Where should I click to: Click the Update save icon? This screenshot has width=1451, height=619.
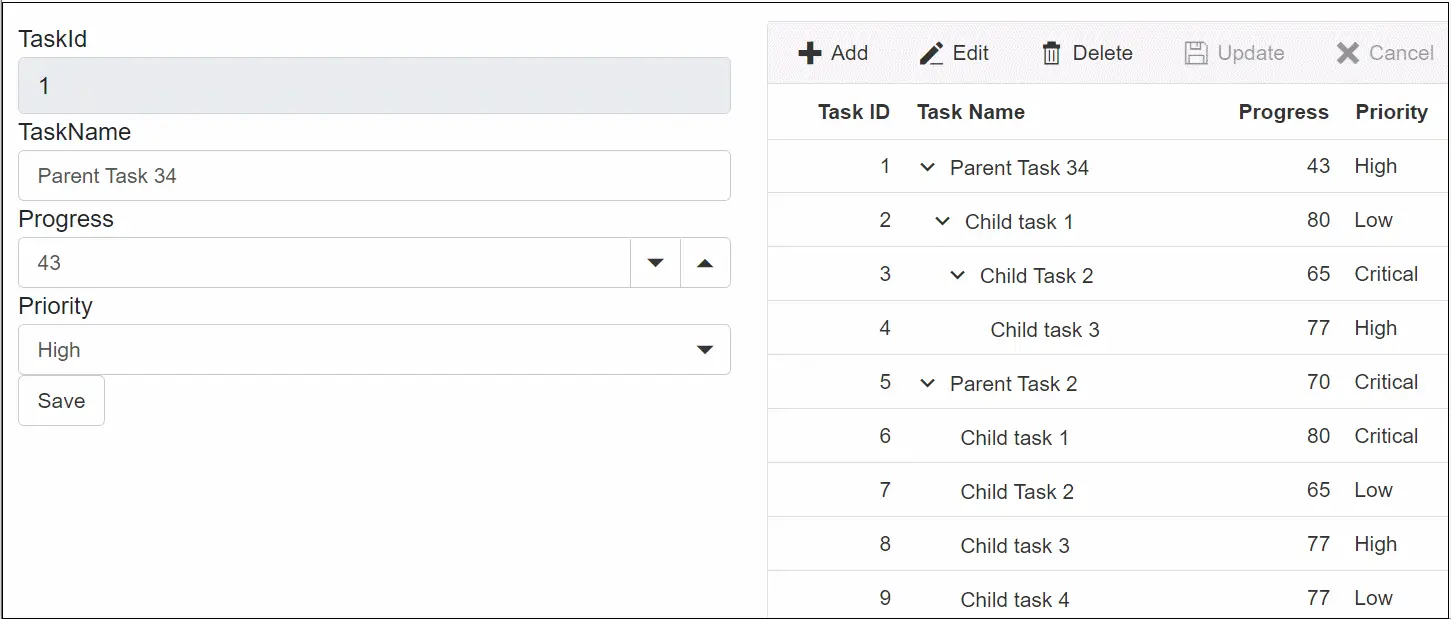1196,52
